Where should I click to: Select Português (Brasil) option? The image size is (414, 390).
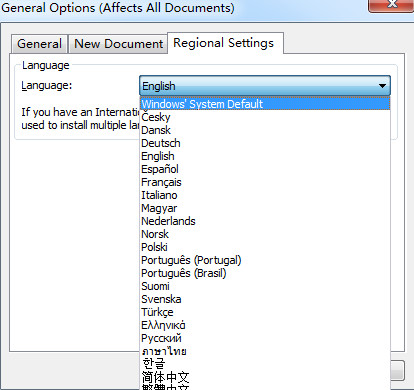tap(265, 273)
